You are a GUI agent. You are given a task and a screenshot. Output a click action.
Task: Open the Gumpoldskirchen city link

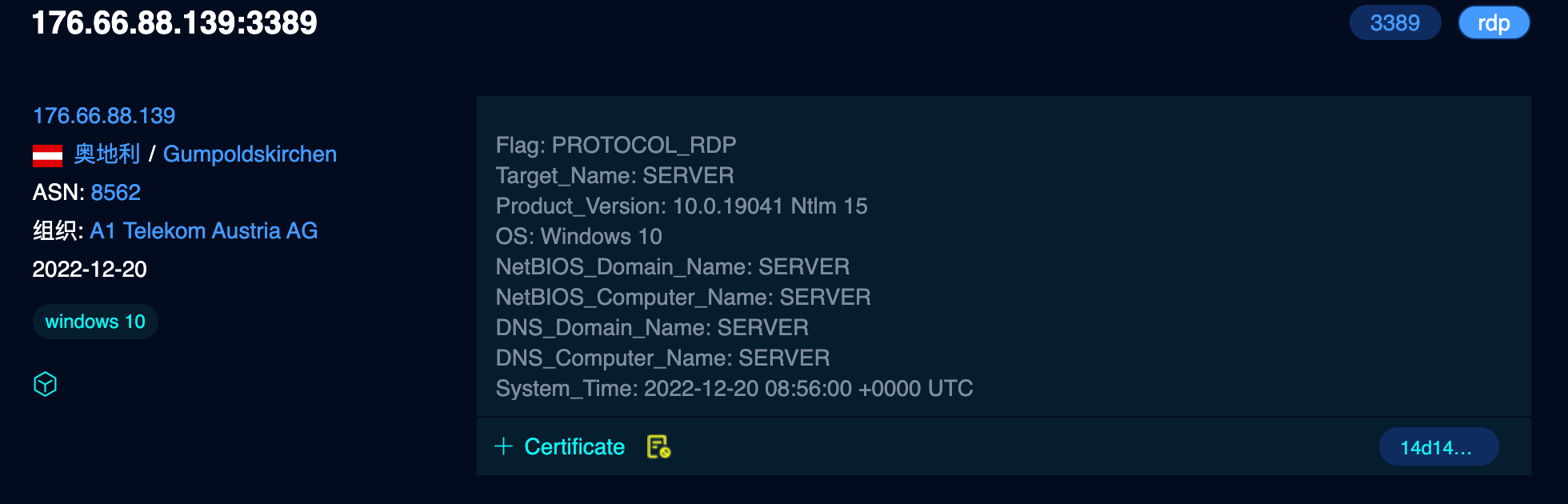coord(250,154)
